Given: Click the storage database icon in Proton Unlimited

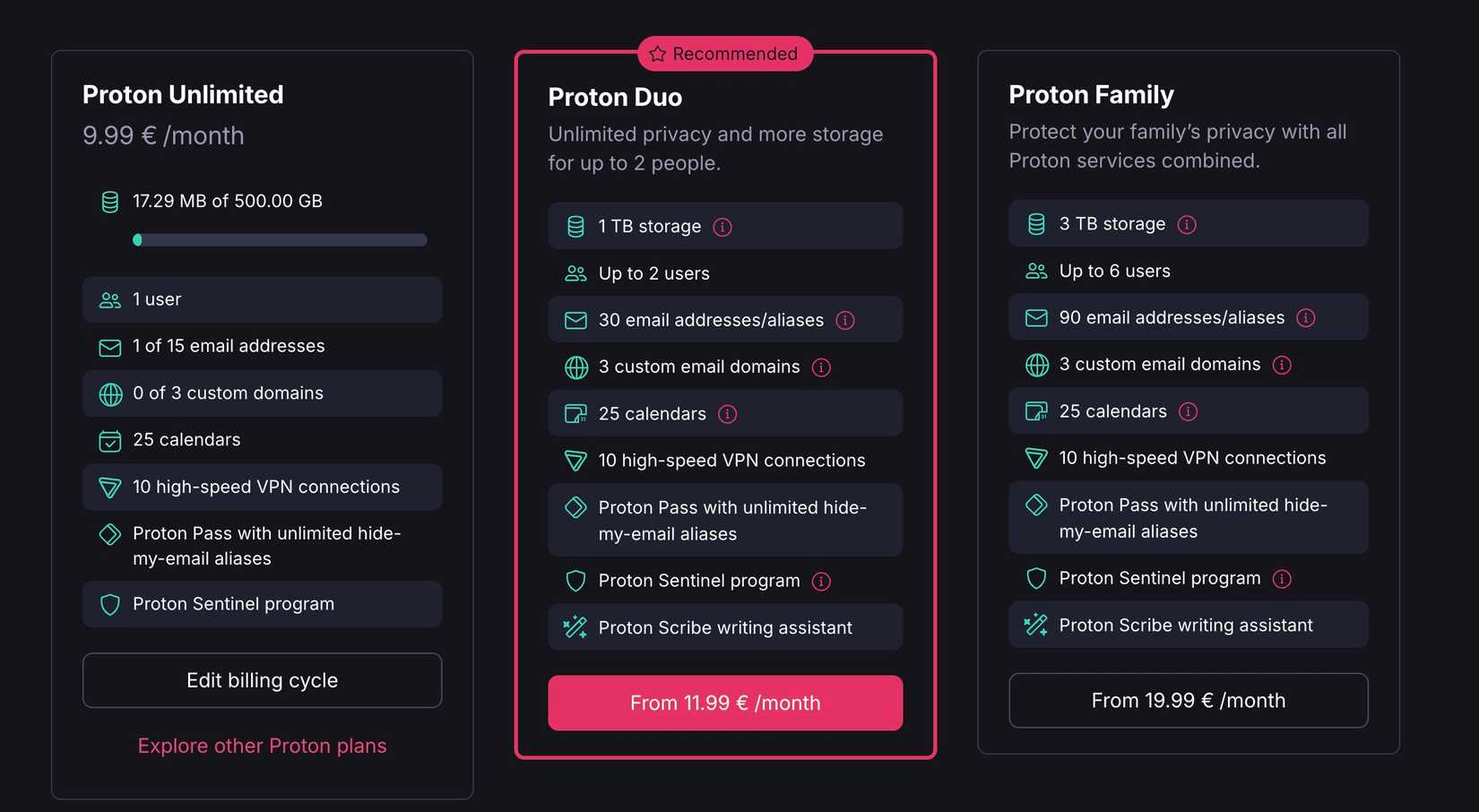Looking at the screenshot, I should coord(109,202).
